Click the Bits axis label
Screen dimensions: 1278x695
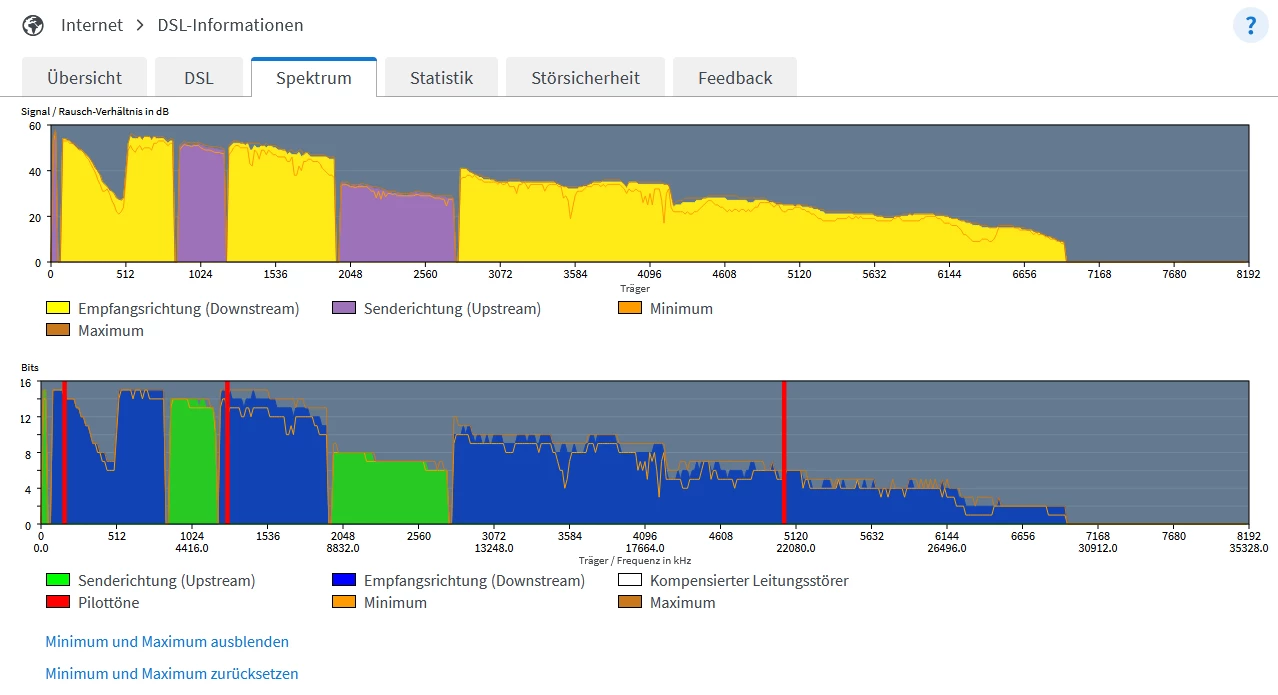coord(30,368)
